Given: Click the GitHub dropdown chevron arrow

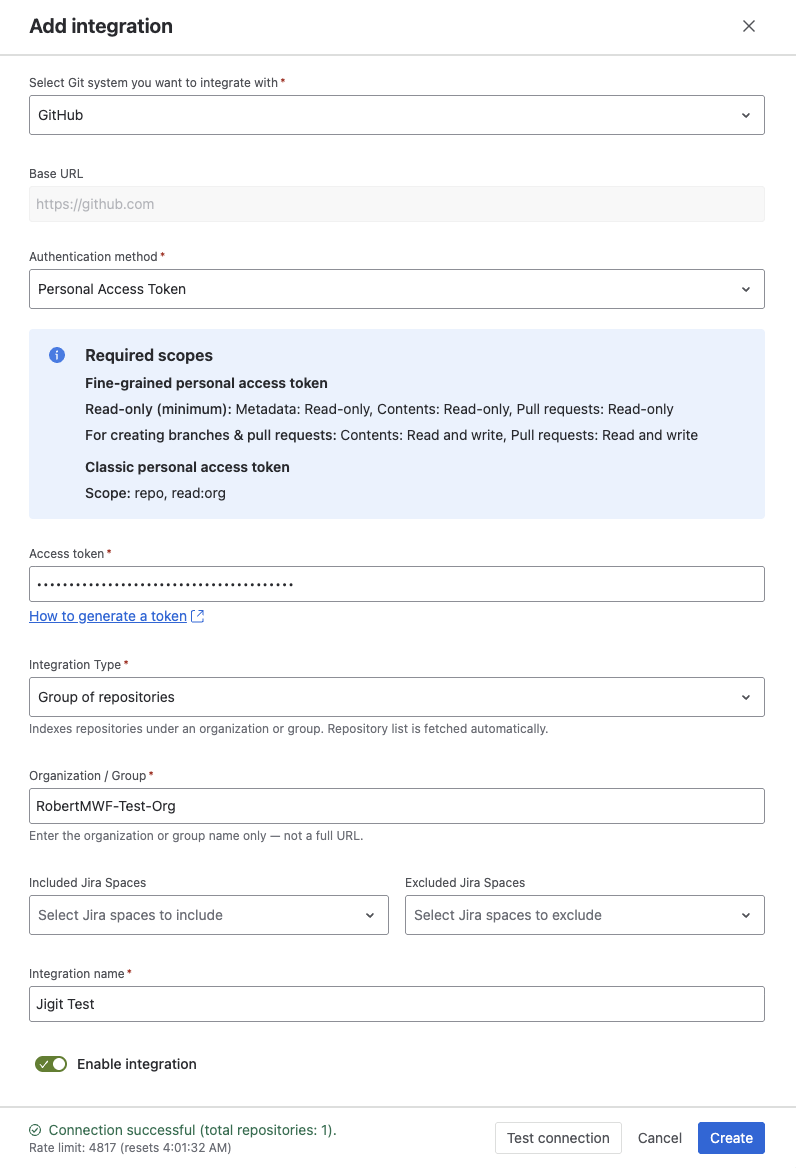Looking at the screenshot, I should 745,115.
